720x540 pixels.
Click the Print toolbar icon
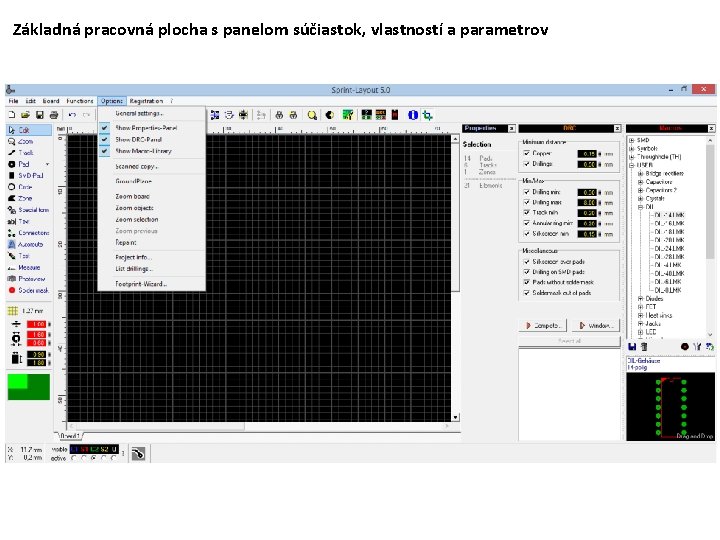[54, 115]
